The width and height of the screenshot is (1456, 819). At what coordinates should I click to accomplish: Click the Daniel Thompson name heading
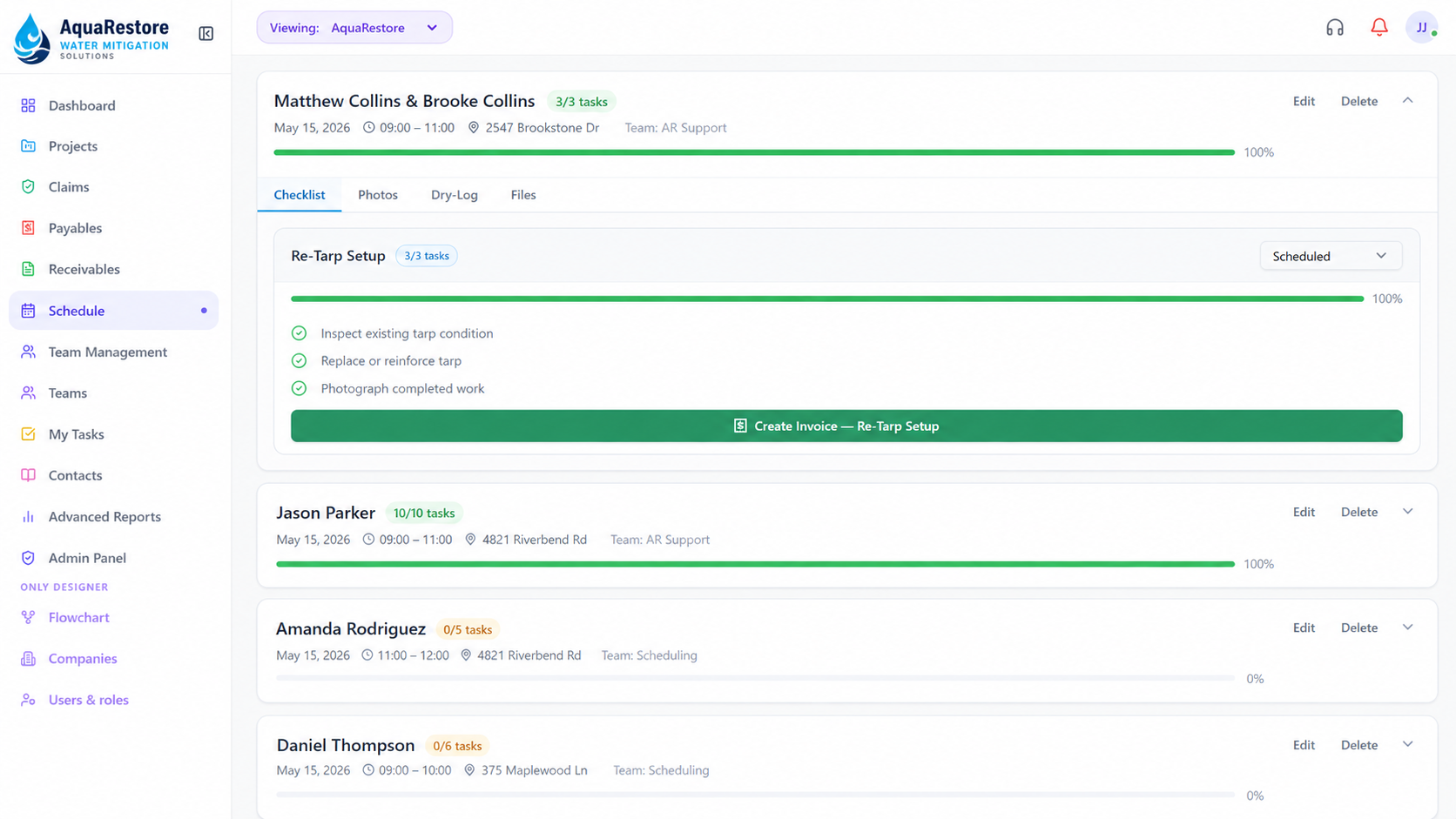[346, 745]
